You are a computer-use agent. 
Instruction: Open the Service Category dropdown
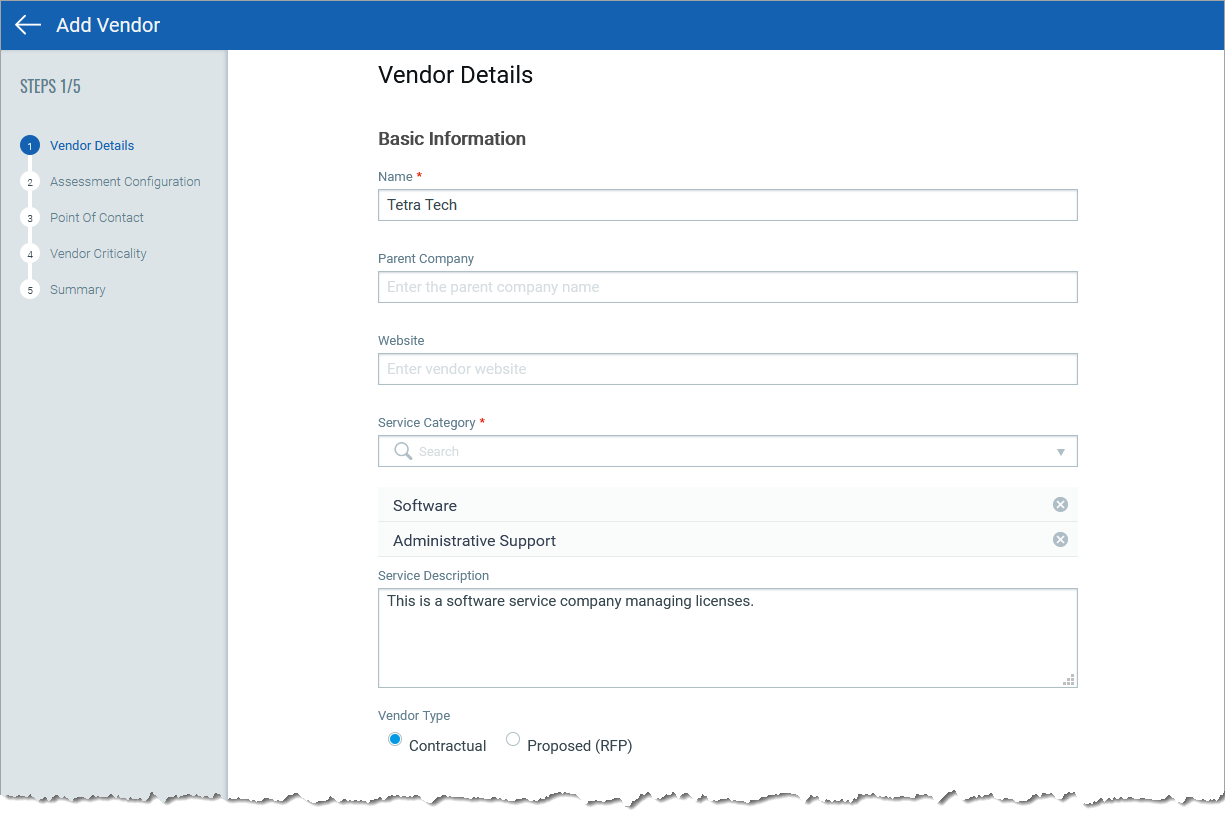(1060, 451)
